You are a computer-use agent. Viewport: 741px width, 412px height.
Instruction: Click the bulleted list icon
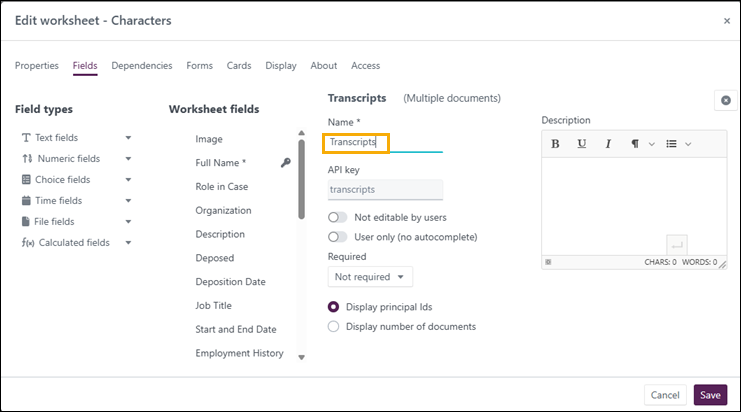[x=671, y=144]
